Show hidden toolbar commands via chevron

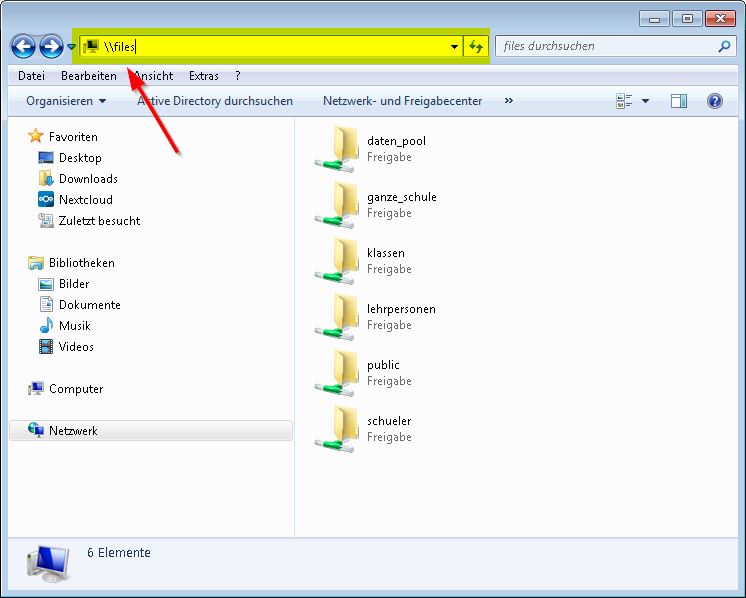coord(509,101)
